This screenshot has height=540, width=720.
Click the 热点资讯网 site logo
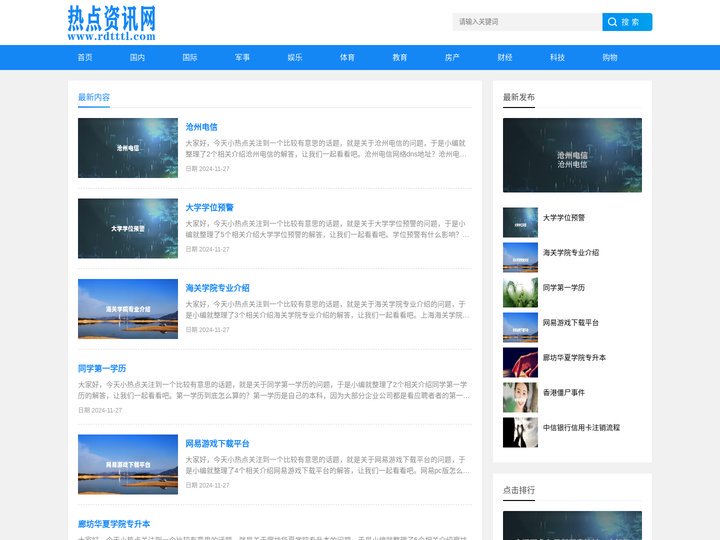(x=112, y=23)
